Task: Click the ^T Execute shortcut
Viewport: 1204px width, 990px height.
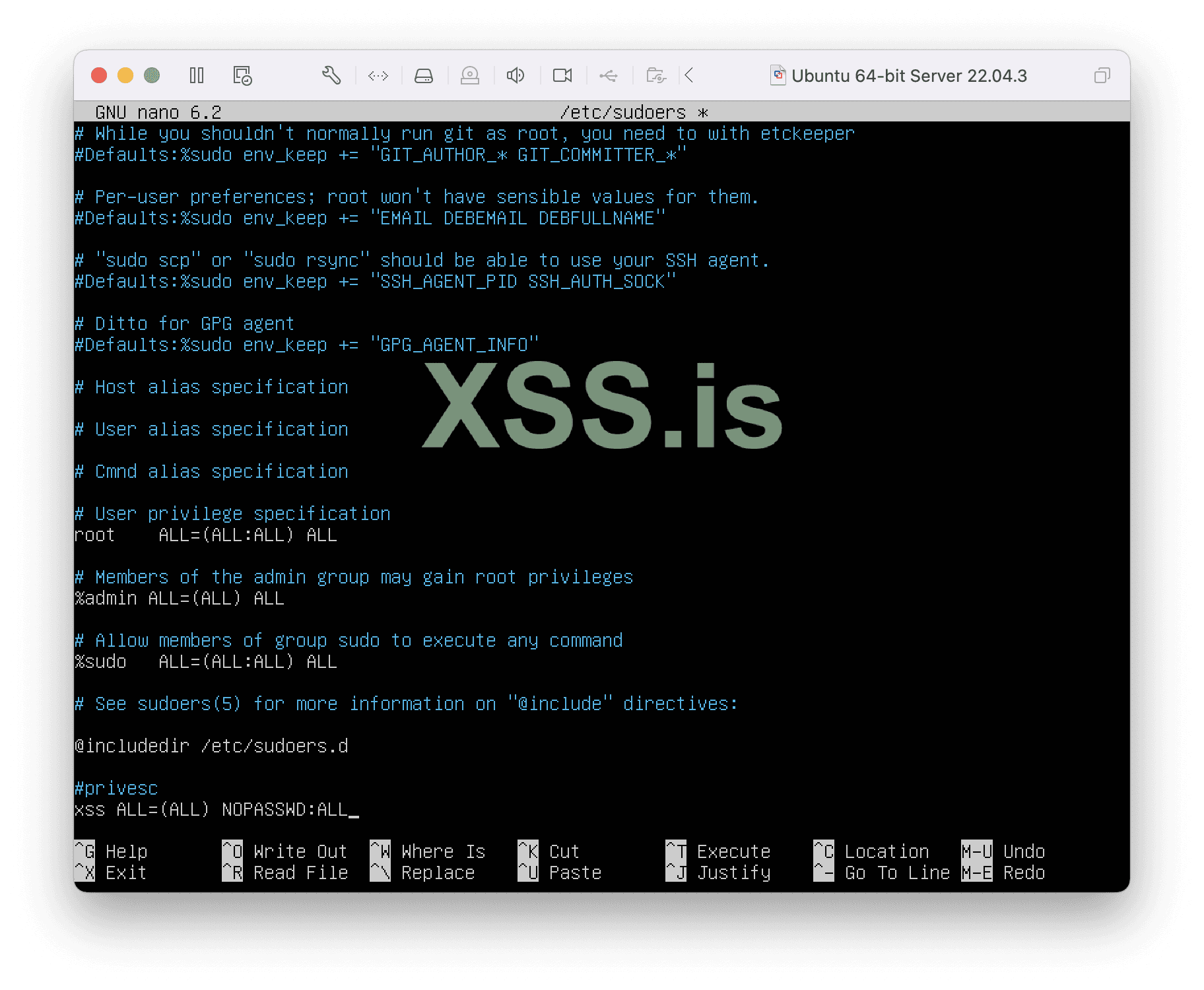Action: 718,851
